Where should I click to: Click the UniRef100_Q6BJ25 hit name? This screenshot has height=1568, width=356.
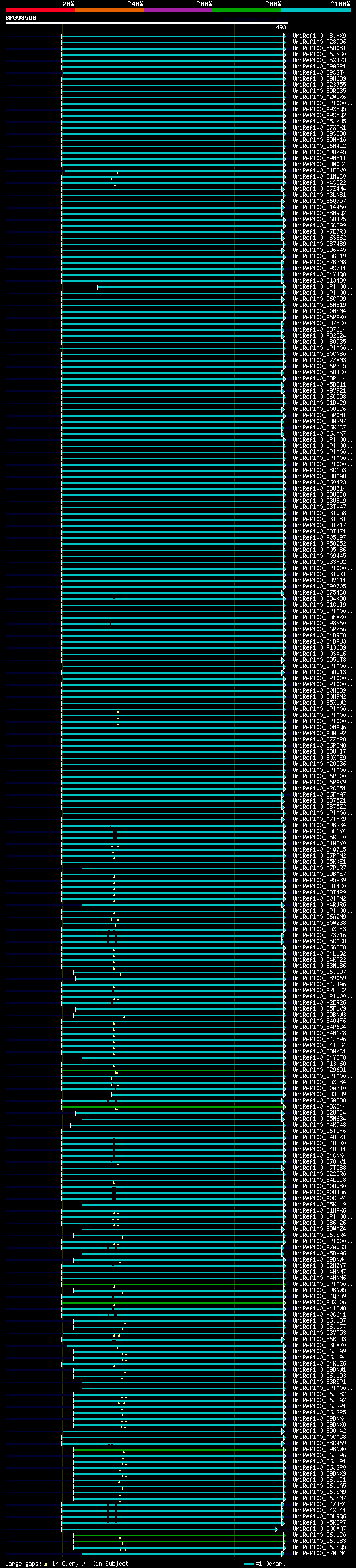tap(319, 219)
